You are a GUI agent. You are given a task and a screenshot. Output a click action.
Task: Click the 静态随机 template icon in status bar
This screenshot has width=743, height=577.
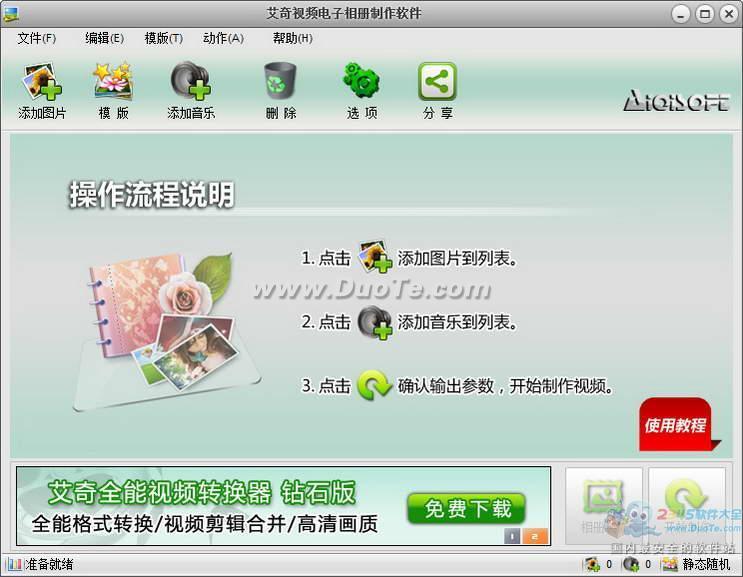(670, 564)
